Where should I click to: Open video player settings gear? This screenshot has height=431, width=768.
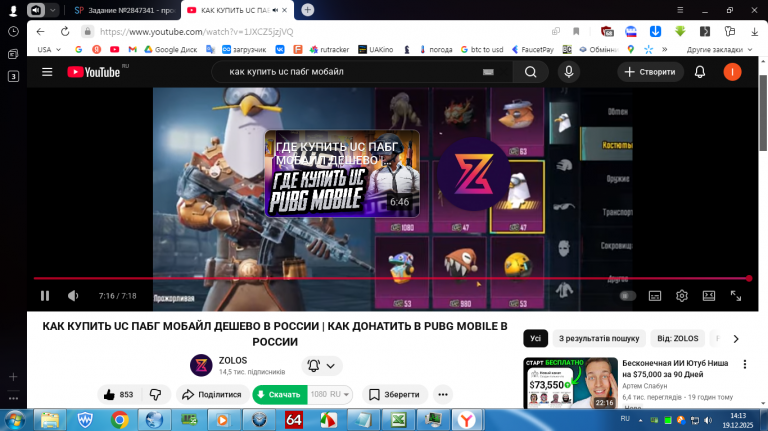(x=682, y=296)
